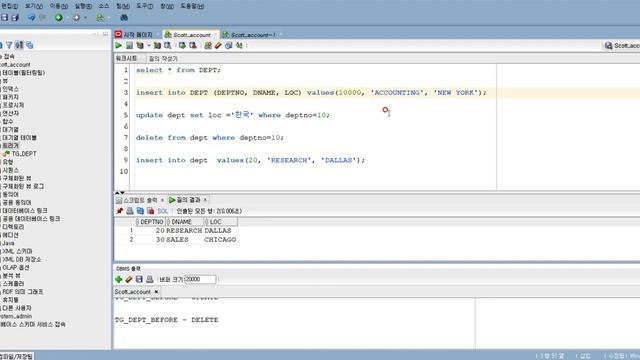Screen dimensions: 640x360
Task: Click the SQL Tuning Advisor icon
Action: tap(168, 46)
